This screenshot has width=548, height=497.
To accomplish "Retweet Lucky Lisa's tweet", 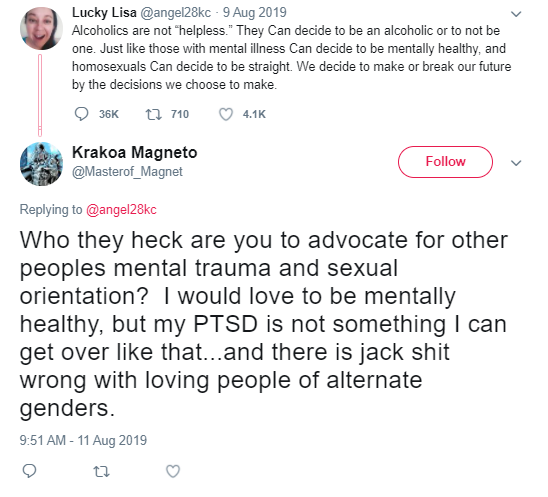I will point(153,114).
